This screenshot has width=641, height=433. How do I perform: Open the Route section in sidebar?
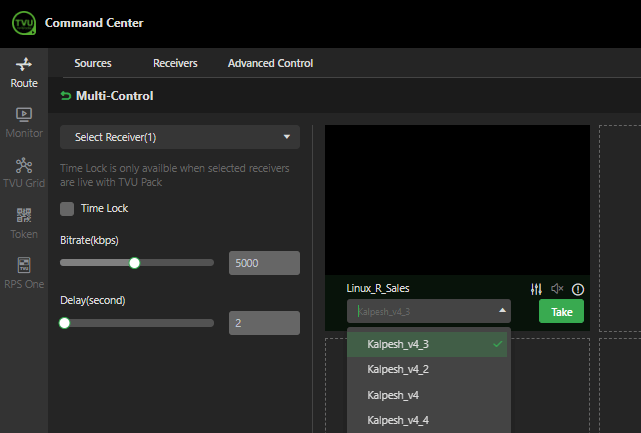(x=24, y=72)
